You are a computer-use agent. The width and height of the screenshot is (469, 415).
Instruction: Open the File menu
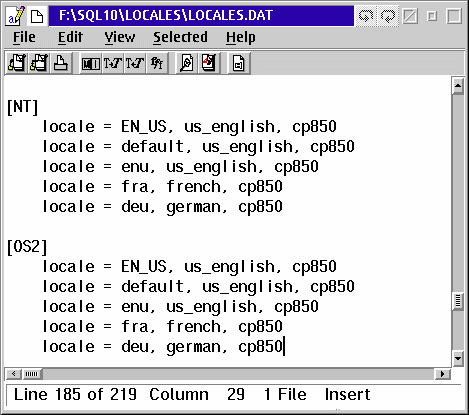click(24, 37)
